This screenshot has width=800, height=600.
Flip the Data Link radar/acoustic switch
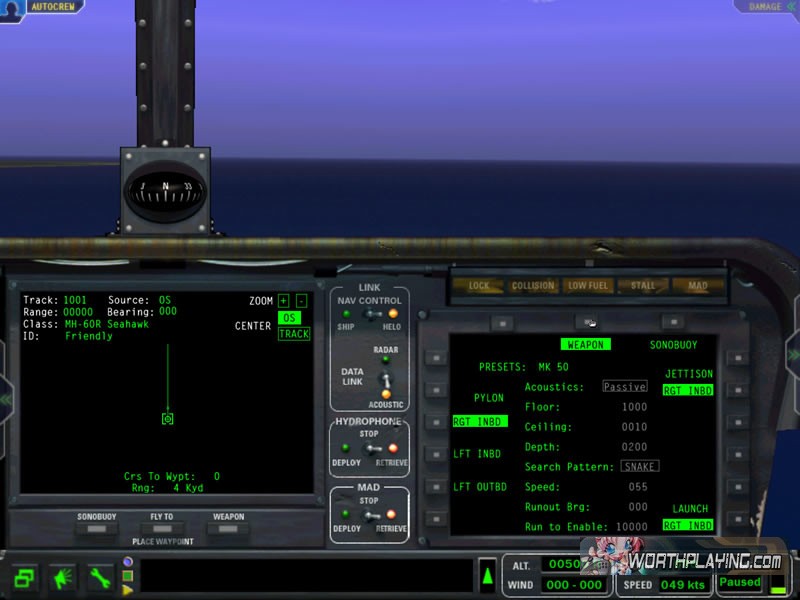click(380, 377)
